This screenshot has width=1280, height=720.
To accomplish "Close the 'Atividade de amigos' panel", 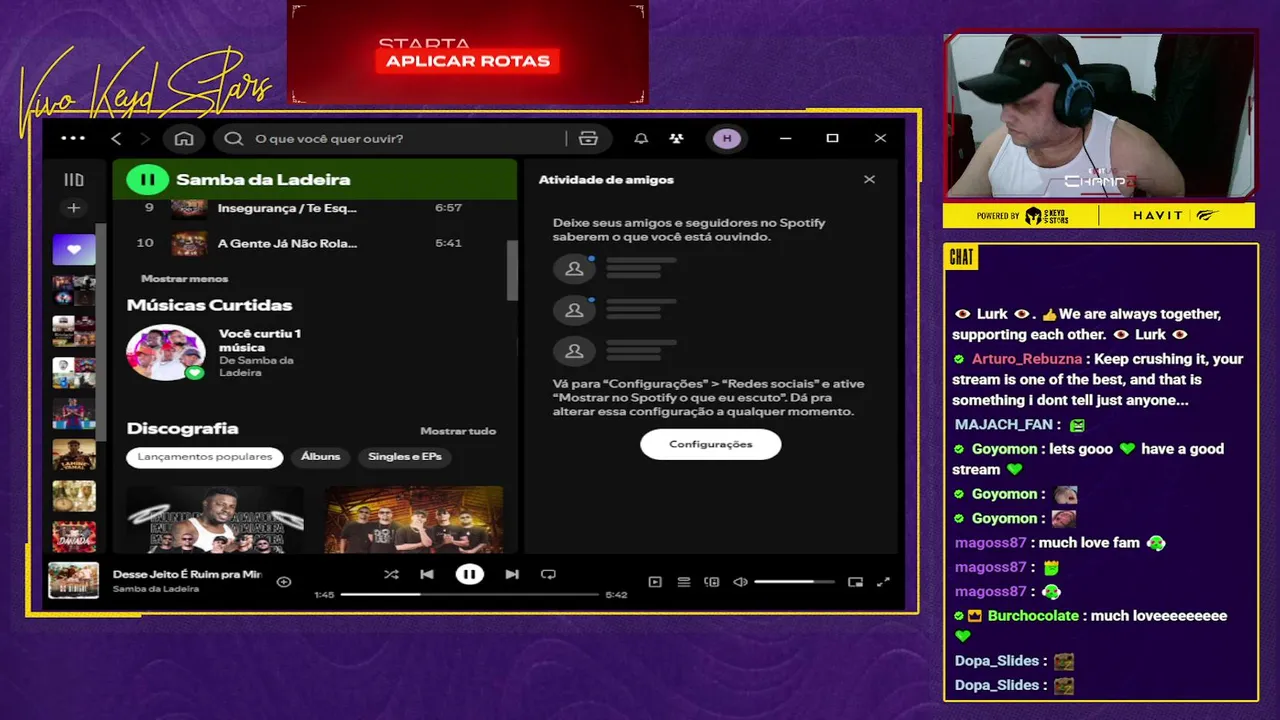I will click(x=869, y=180).
